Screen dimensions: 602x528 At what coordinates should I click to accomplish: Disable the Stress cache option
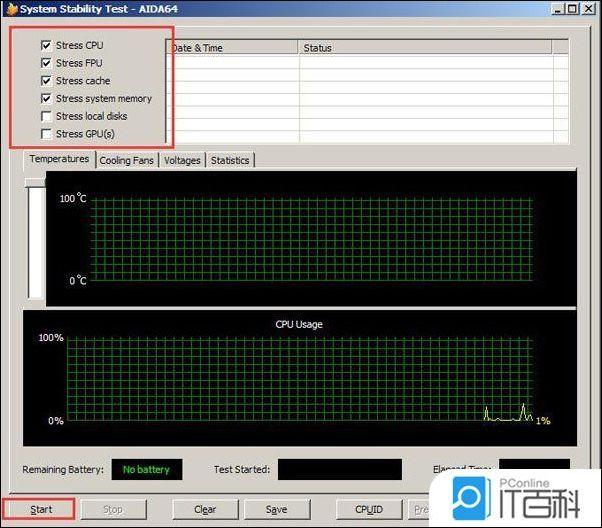tap(46, 81)
